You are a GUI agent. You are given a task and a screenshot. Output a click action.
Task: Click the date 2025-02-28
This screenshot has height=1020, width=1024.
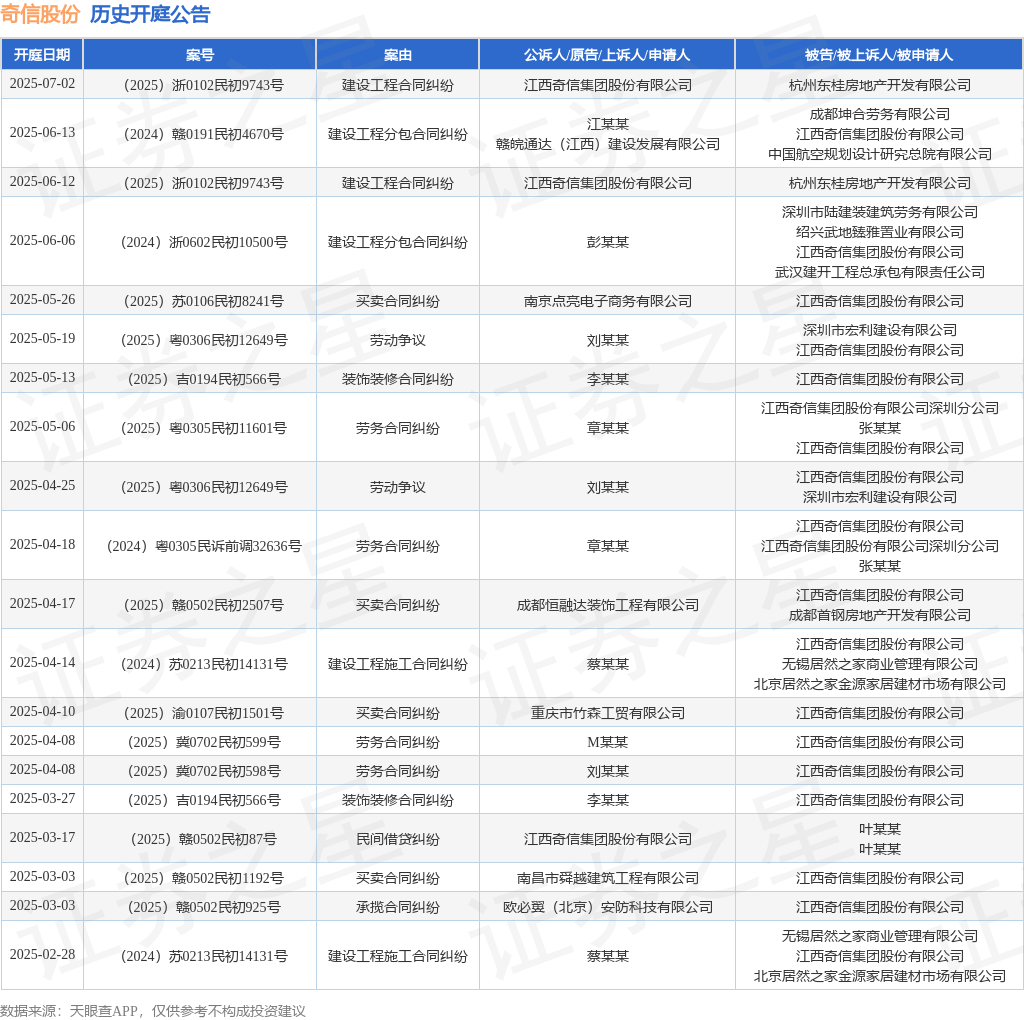42,955
